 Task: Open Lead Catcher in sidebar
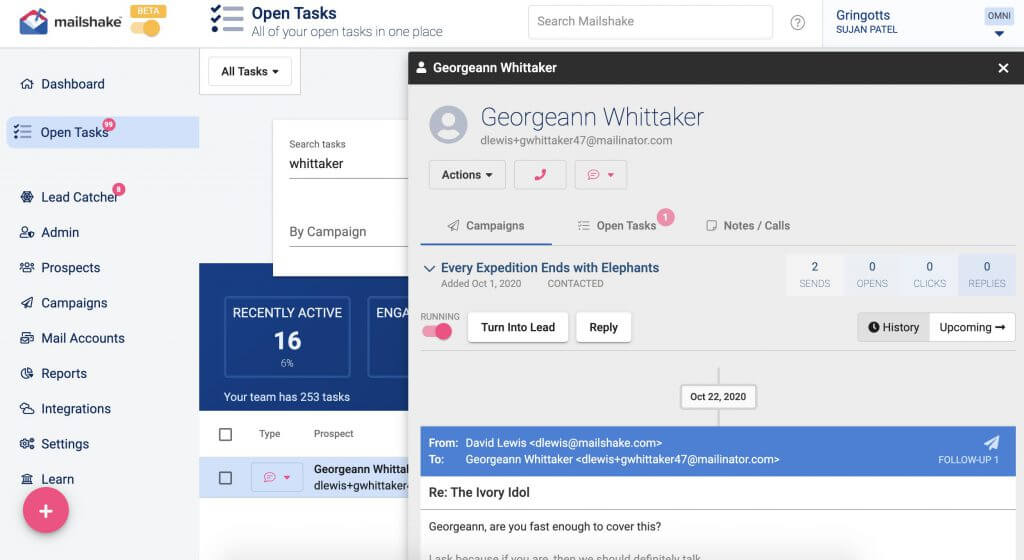tap(79, 197)
